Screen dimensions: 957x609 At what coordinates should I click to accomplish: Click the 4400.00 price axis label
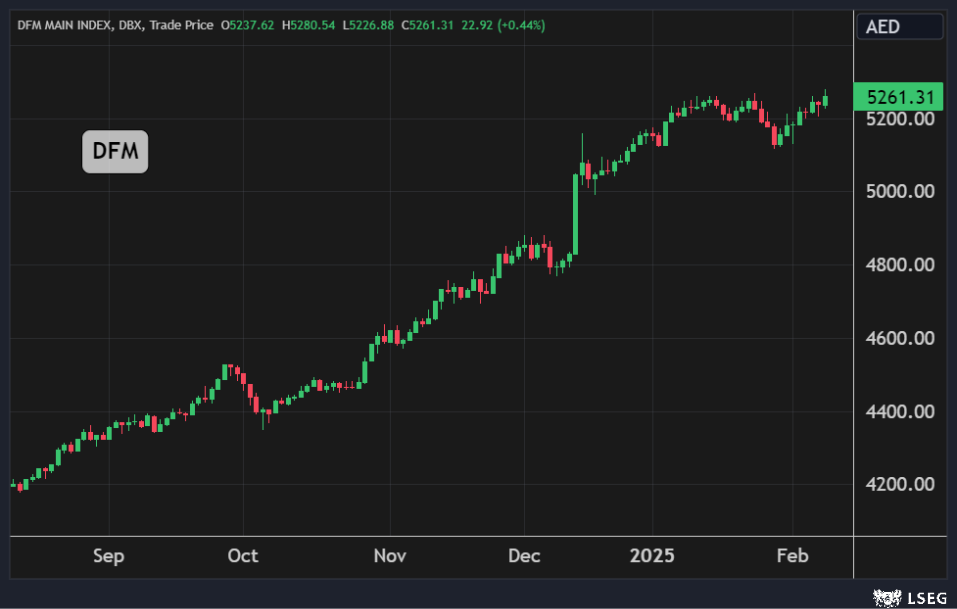pos(900,412)
